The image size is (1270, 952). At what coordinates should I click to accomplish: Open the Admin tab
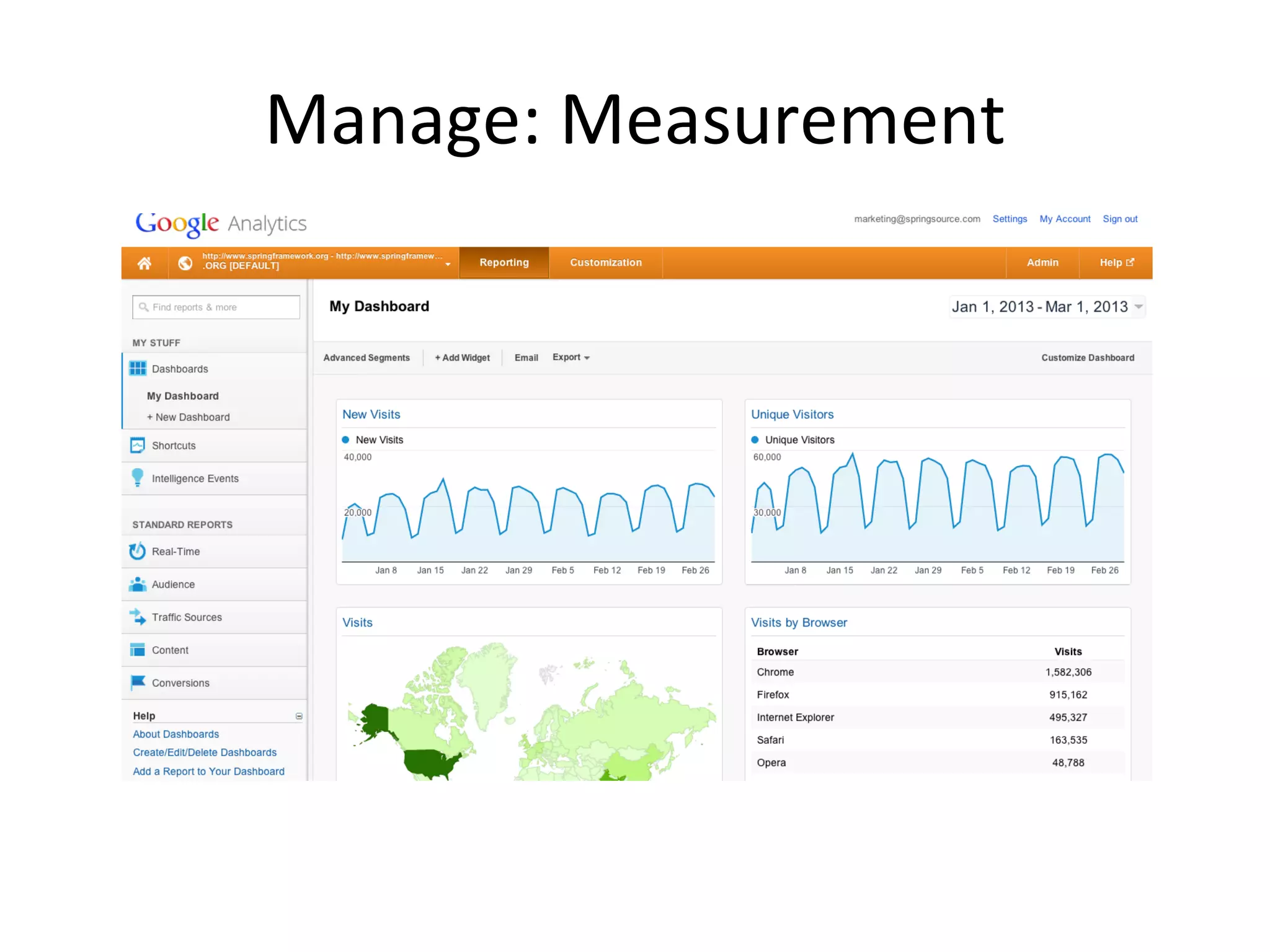click(1042, 263)
